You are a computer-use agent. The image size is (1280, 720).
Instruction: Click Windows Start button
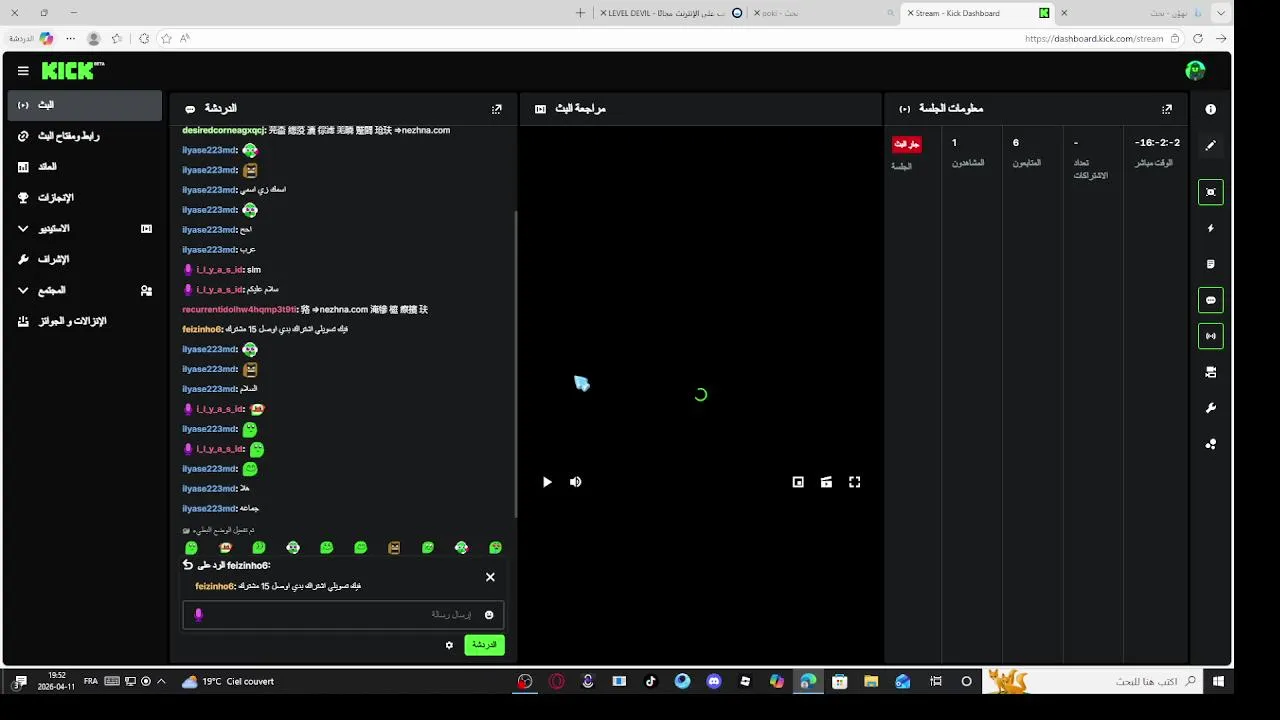tap(1219, 681)
